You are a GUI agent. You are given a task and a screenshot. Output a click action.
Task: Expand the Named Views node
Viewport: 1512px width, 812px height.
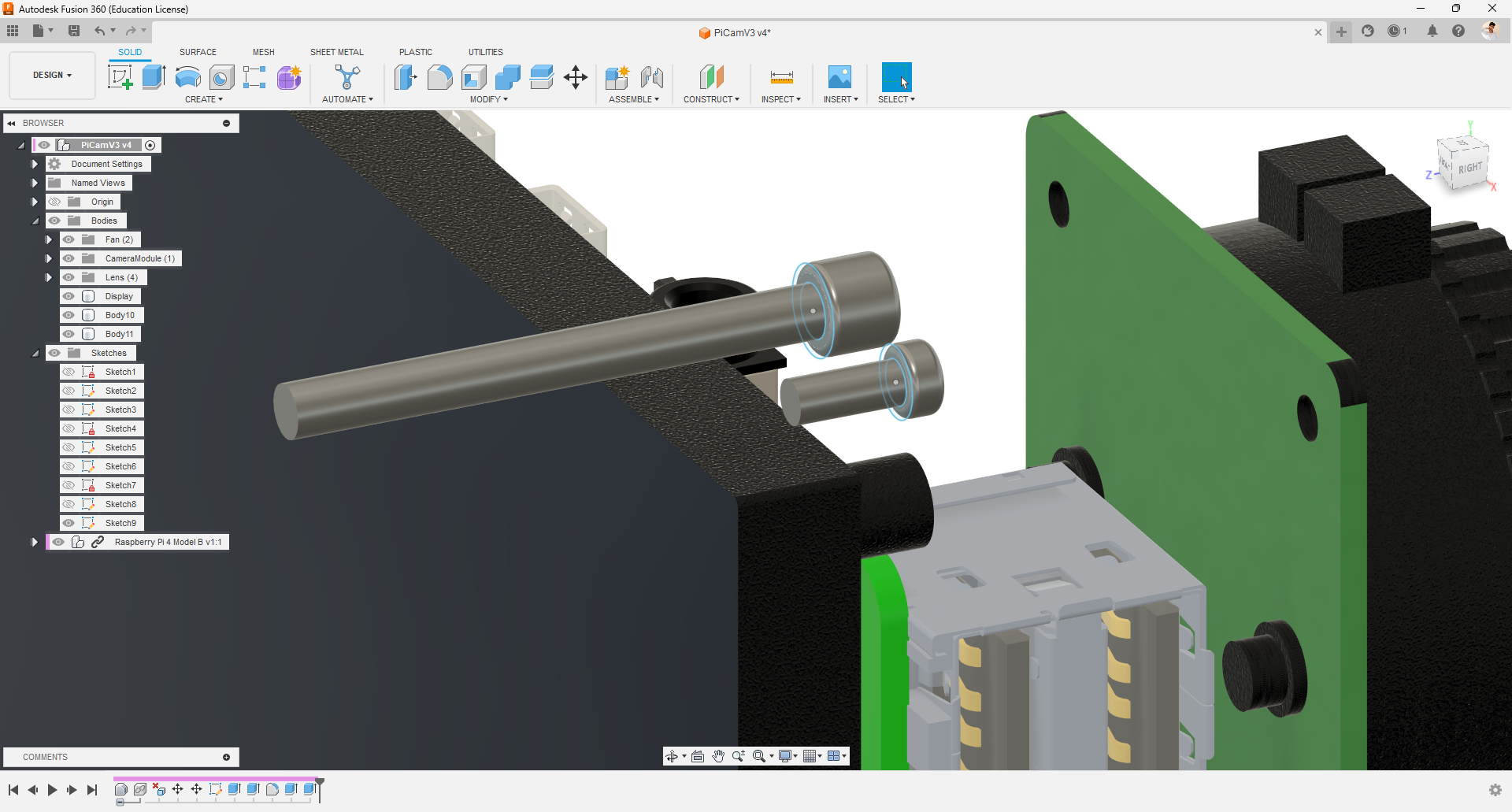[x=35, y=183]
